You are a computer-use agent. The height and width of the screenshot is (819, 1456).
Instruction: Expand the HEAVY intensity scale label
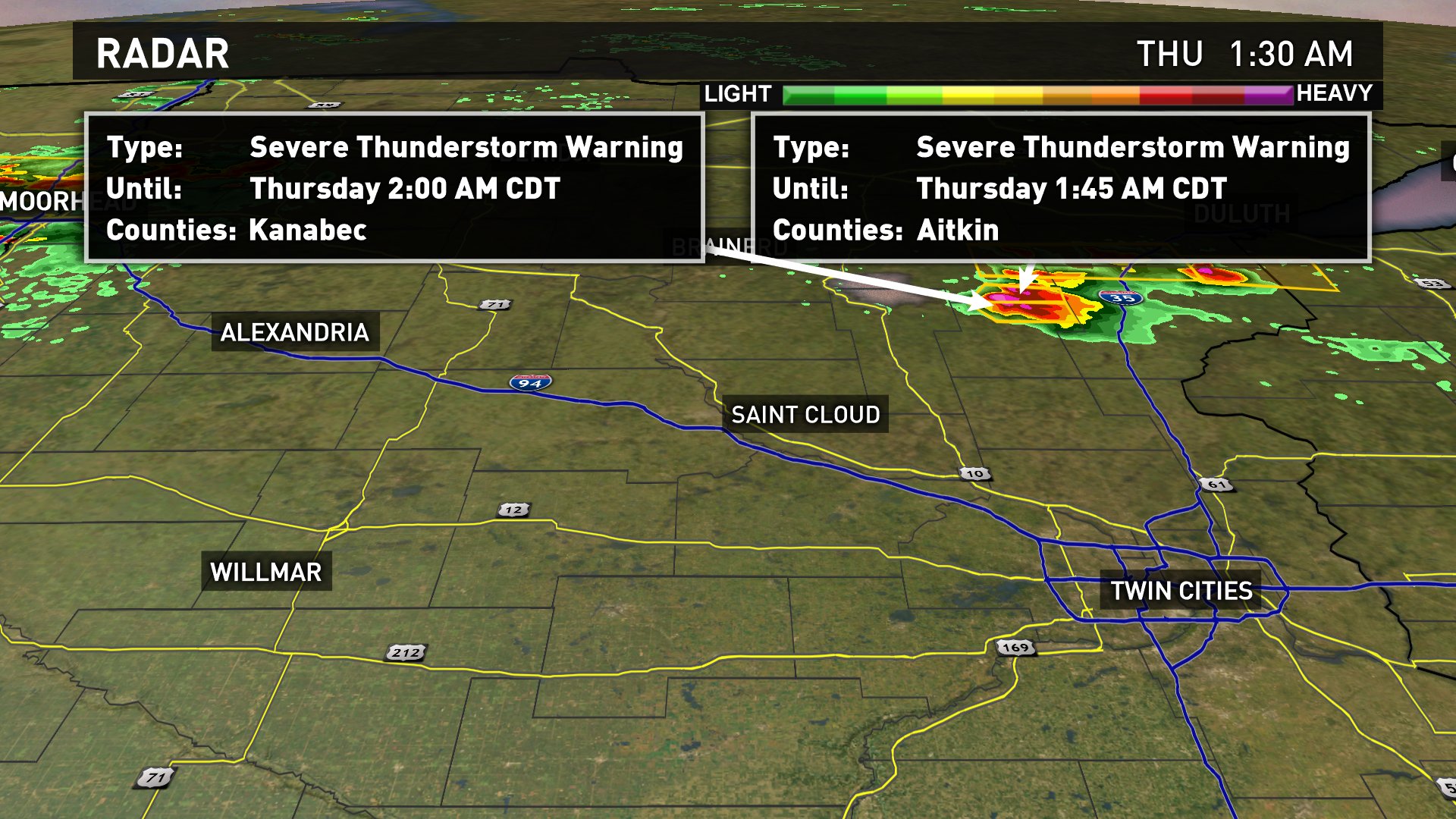click(1333, 94)
